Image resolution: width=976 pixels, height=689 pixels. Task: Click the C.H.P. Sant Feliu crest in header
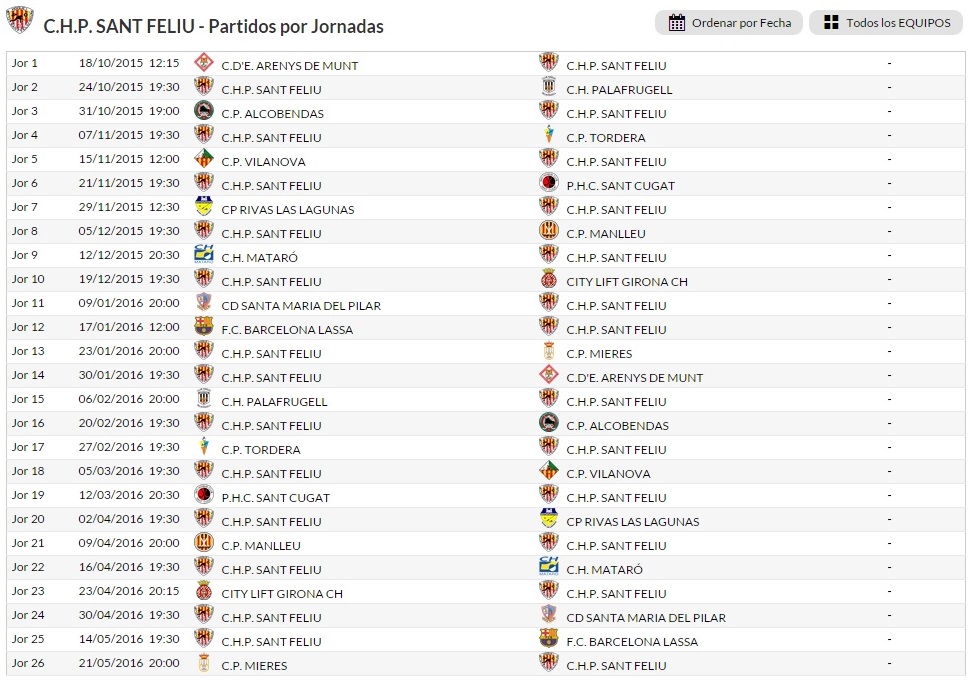point(20,21)
